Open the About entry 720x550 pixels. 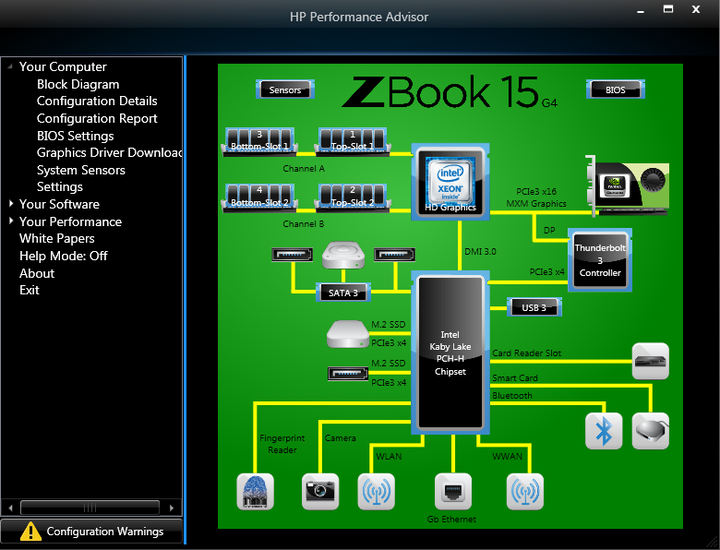(x=37, y=273)
